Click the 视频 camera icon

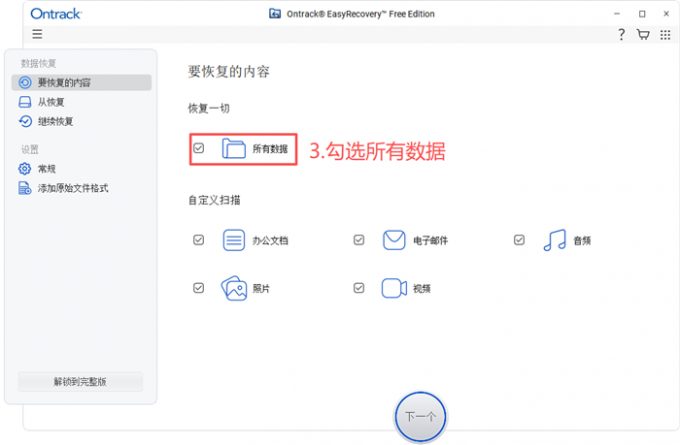point(394,288)
